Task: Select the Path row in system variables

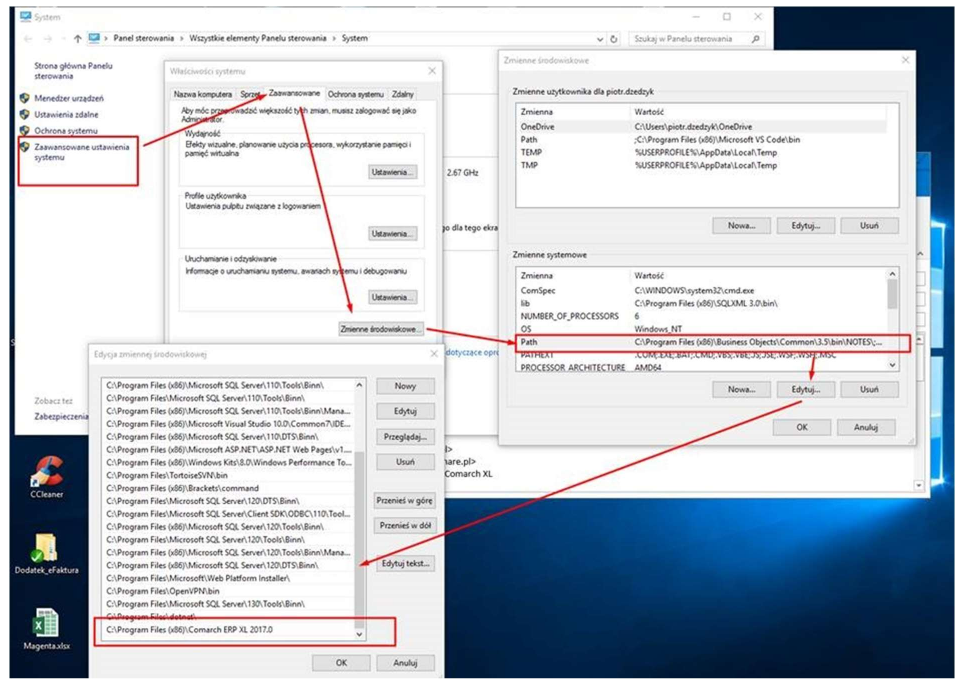Action: (x=702, y=342)
